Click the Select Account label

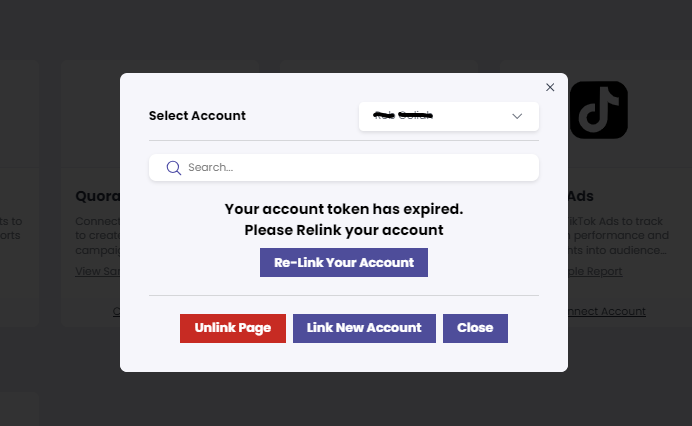[197, 116]
